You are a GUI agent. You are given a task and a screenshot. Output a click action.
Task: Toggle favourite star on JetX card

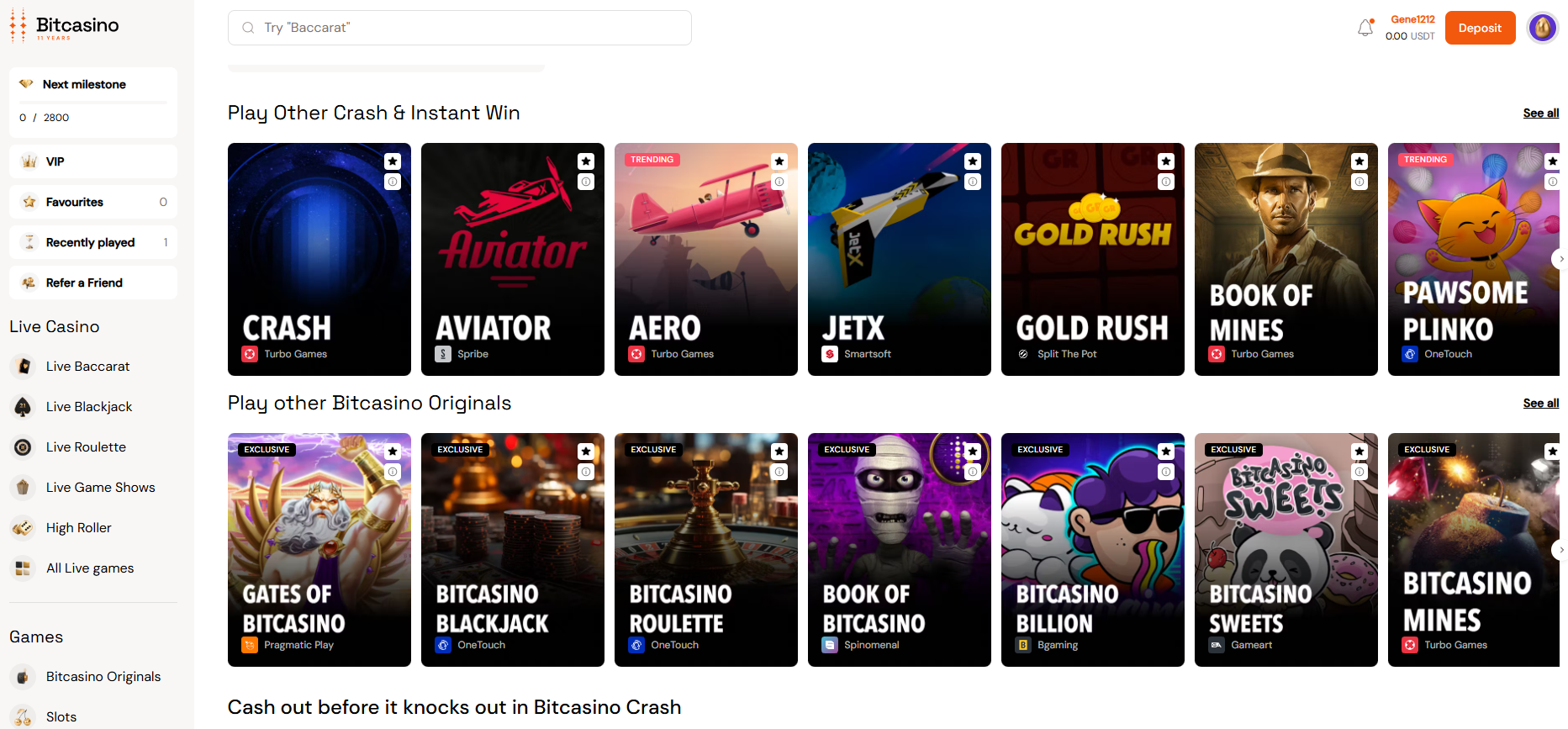973,161
